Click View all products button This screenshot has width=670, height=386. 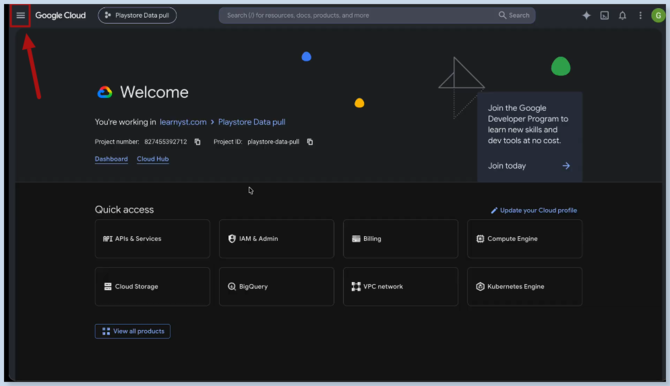coord(132,331)
